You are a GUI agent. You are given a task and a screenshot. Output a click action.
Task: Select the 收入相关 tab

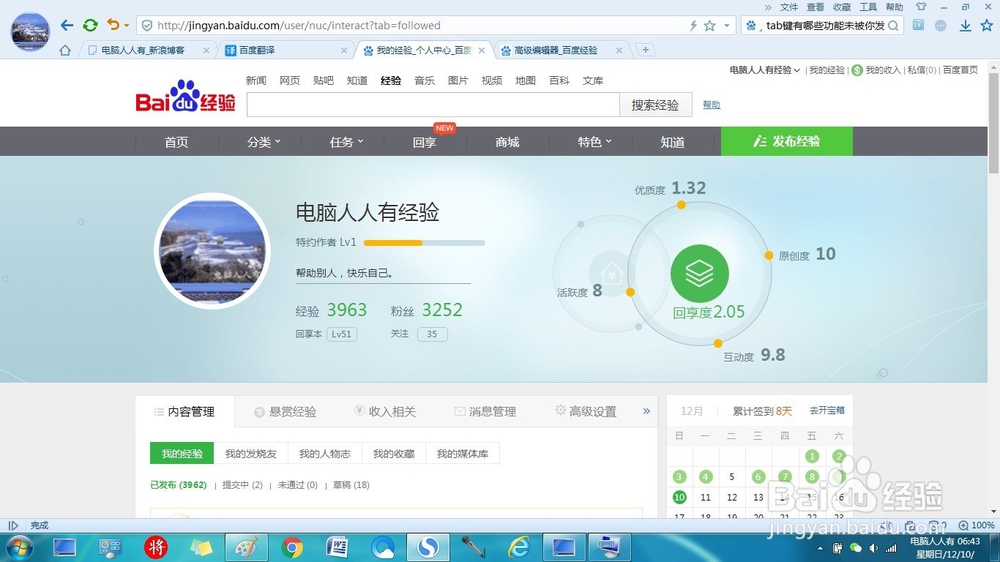click(x=385, y=411)
